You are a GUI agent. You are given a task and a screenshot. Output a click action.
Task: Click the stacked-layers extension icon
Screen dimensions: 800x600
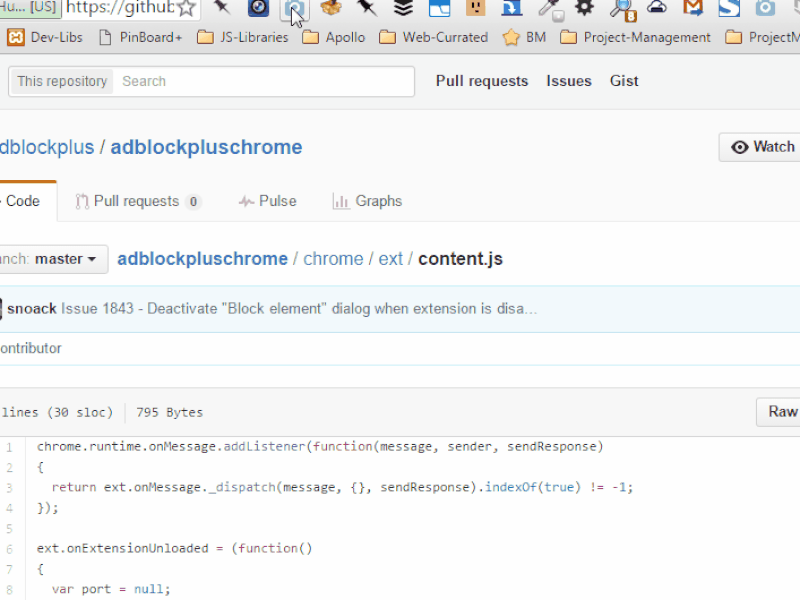pyautogui.click(x=402, y=9)
